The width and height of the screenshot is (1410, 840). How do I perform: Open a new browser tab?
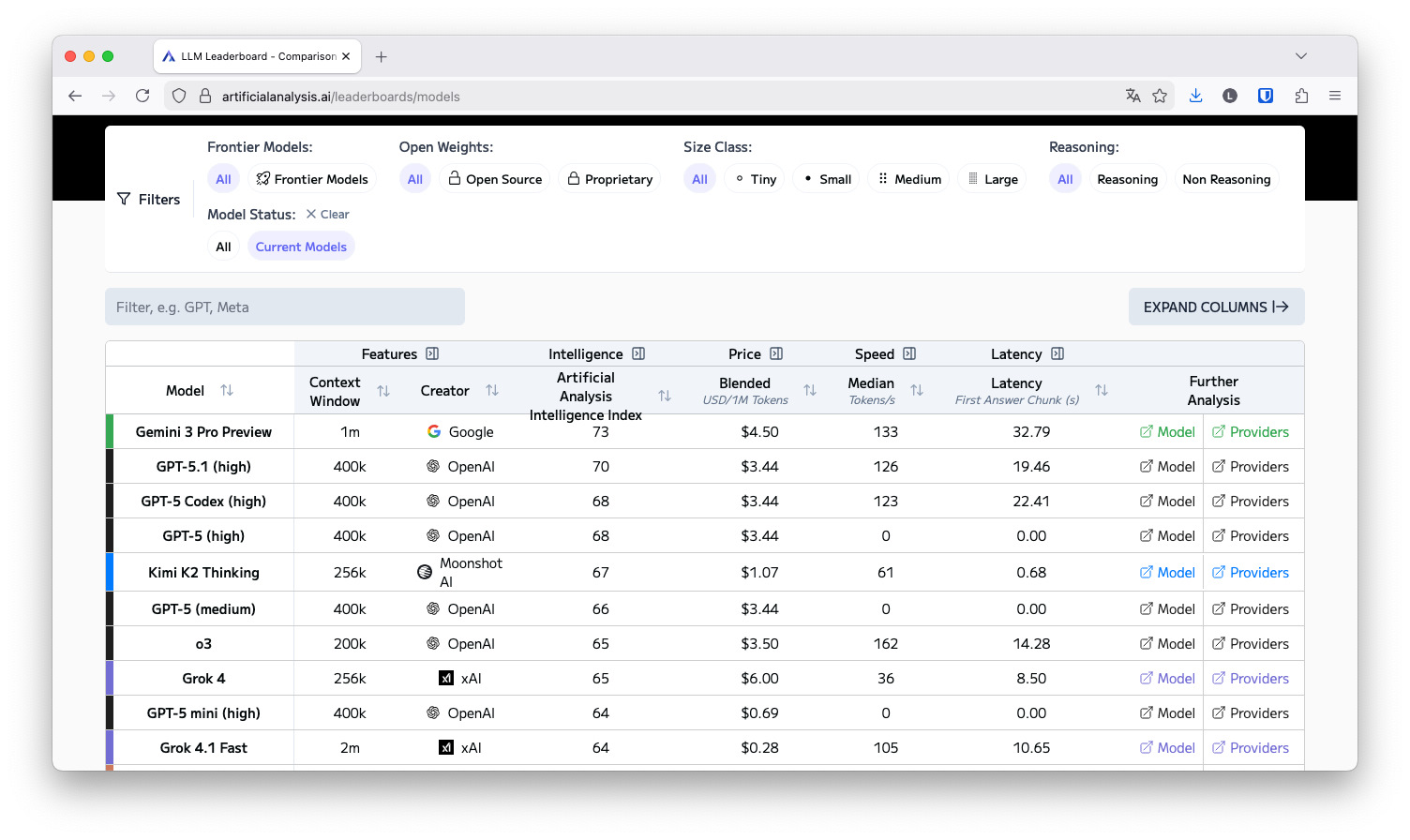coord(381,57)
